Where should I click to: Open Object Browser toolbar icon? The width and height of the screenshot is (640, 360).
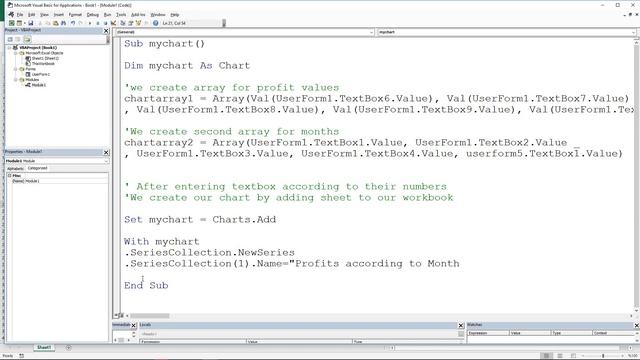pyautogui.click(x=138, y=23)
